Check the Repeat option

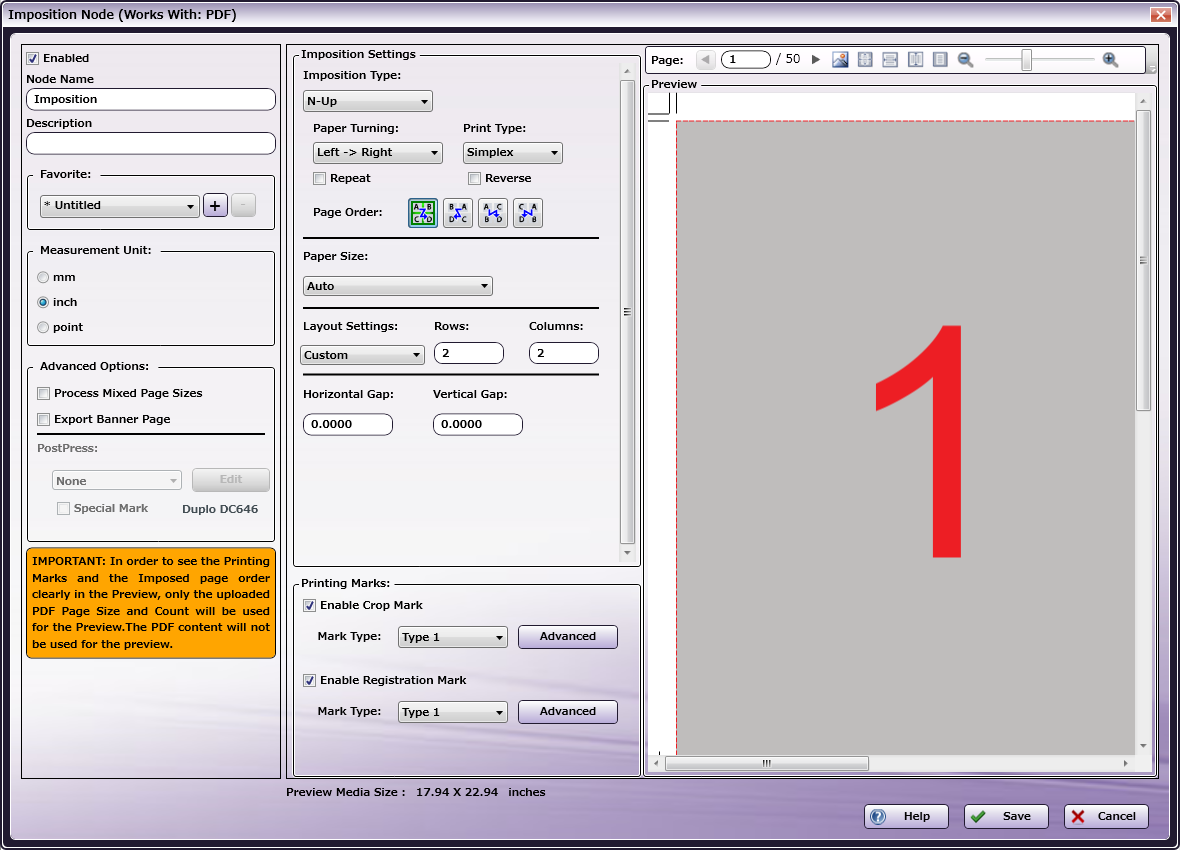tap(320, 178)
